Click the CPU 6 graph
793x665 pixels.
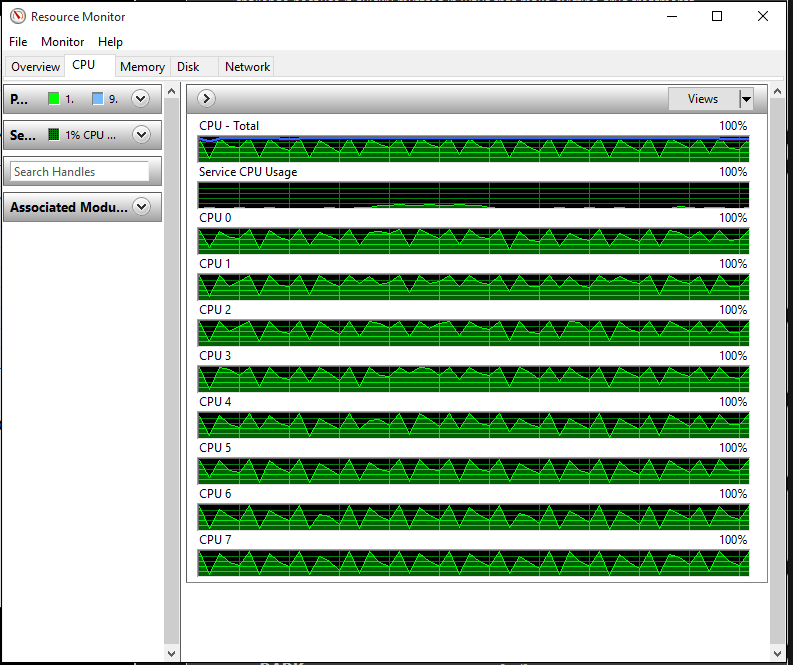click(x=473, y=517)
